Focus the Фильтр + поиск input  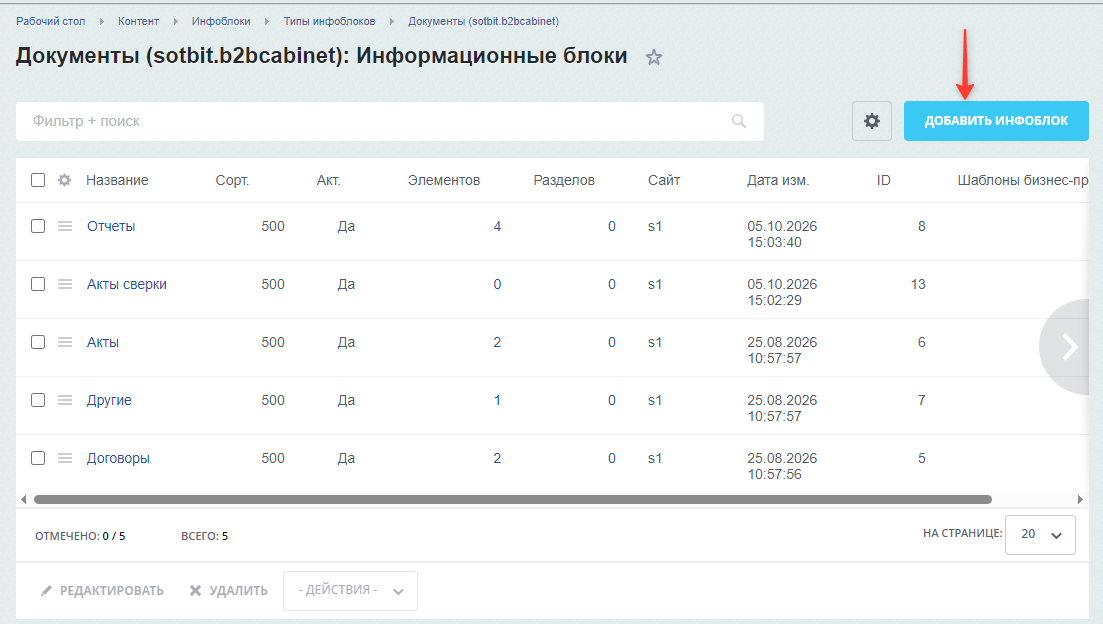(x=390, y=121)
